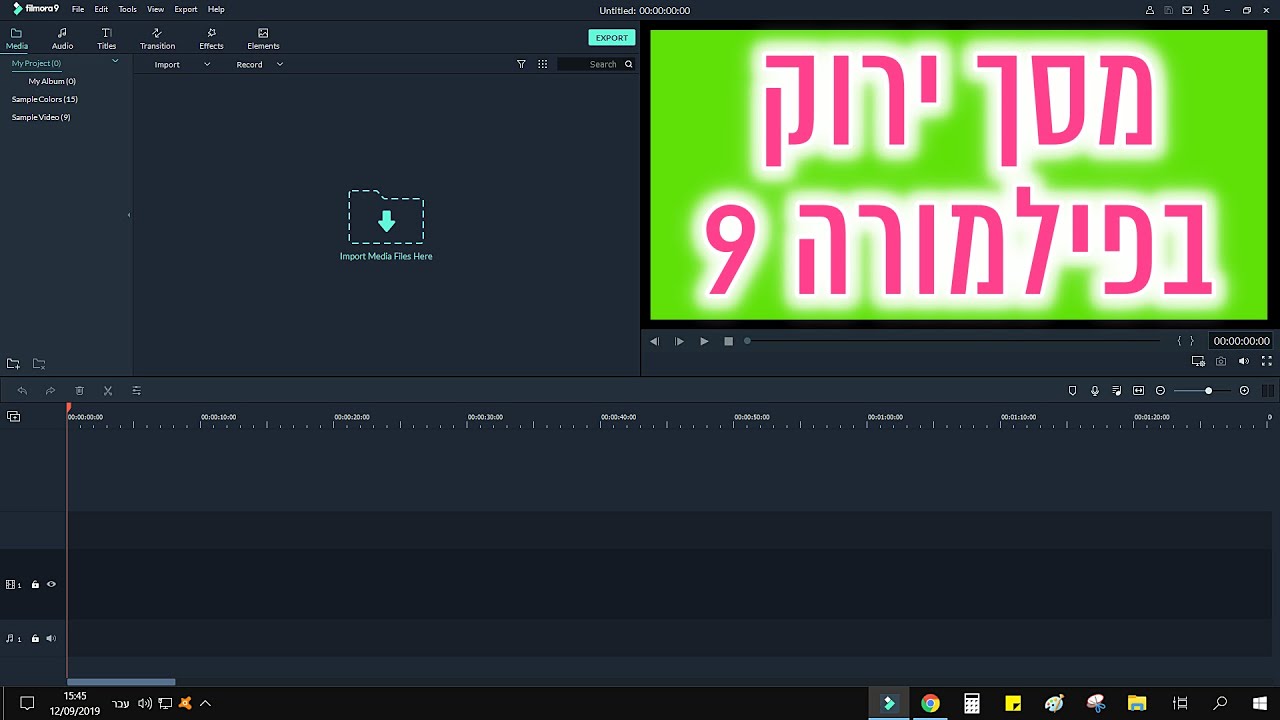1280x720 pixels.
Task: Open the Export menu
Action: tap(185, 9)
